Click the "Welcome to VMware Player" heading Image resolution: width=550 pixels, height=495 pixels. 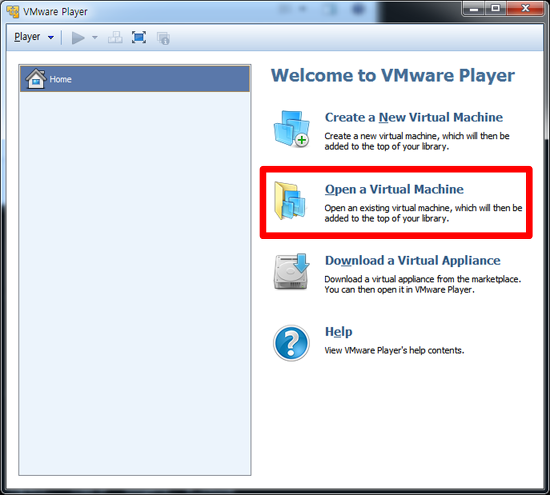click(393, 75)
